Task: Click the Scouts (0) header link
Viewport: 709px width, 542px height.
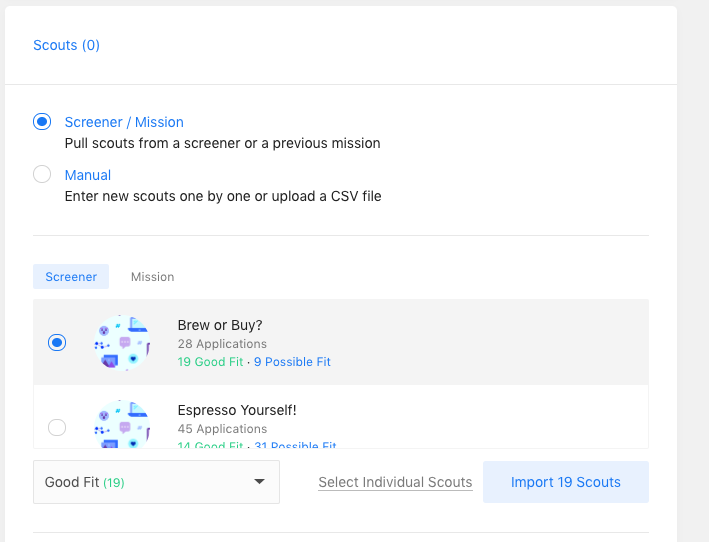Action: coord(66,45)
